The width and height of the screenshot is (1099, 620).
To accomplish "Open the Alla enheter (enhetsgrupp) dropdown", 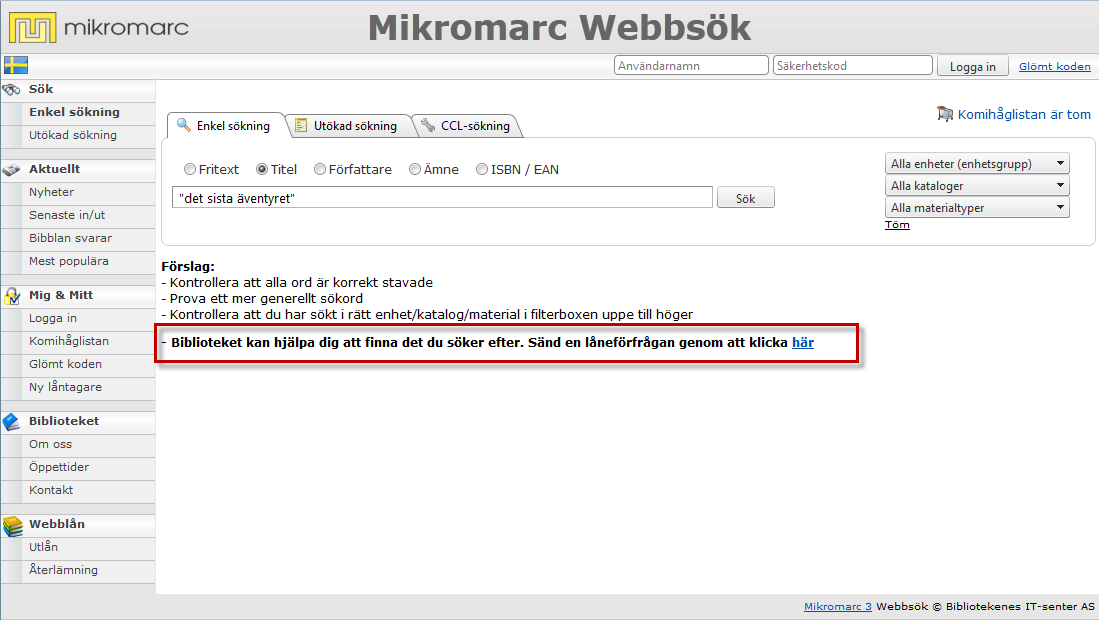I will (977, 163).
